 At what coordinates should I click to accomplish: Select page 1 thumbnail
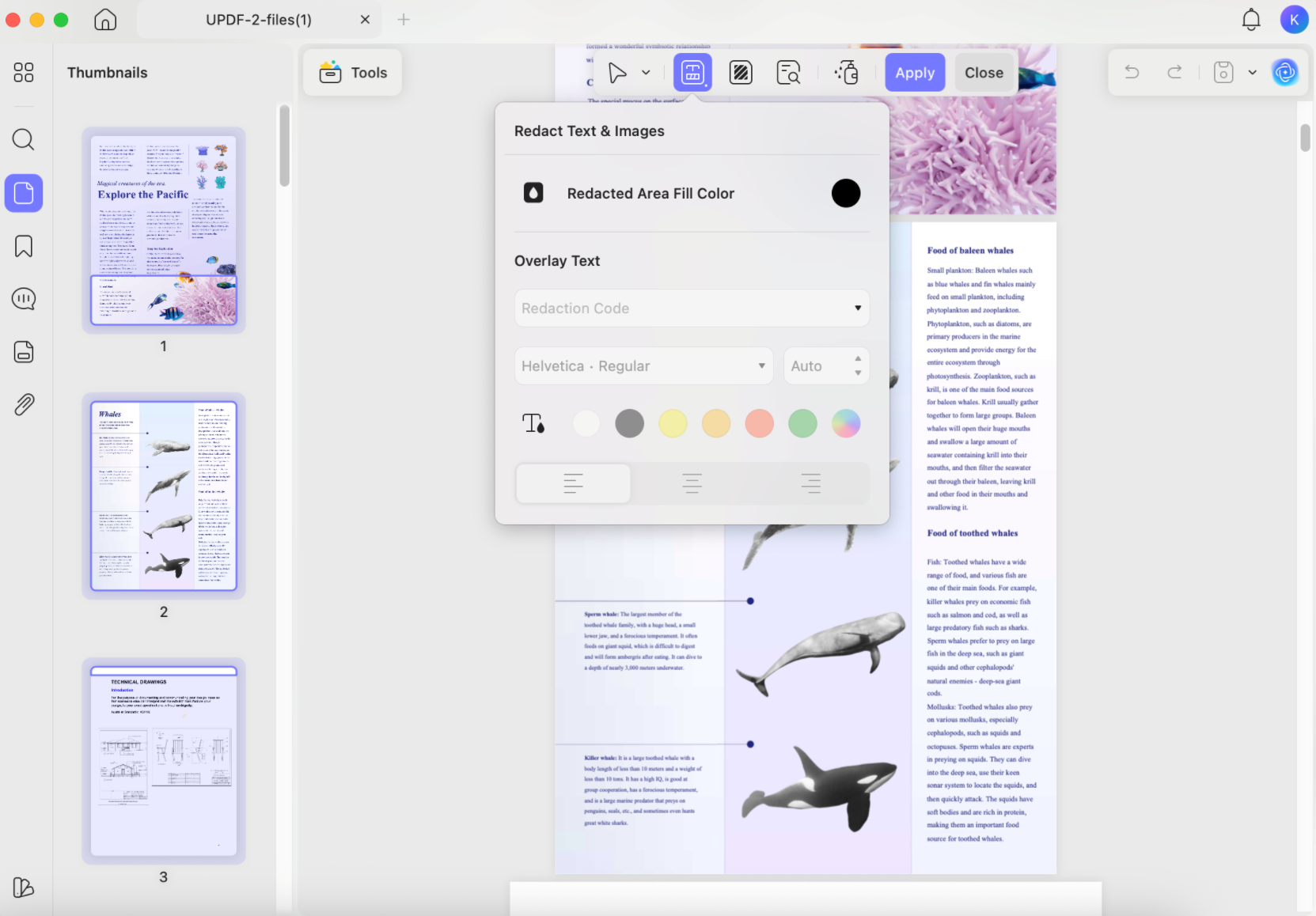(x=164, y=230)
